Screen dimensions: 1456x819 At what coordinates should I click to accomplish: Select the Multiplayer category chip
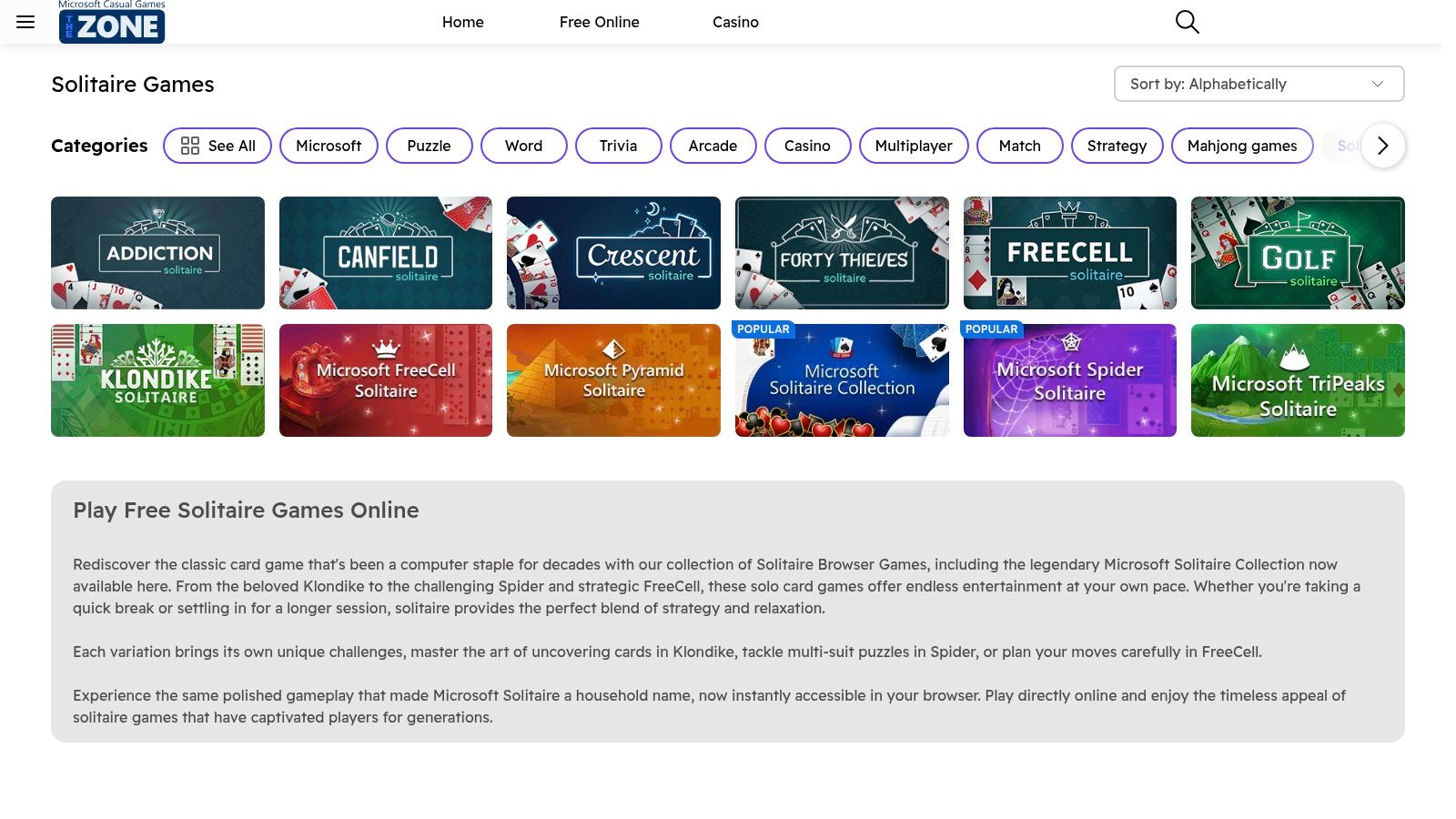point(914,146)
